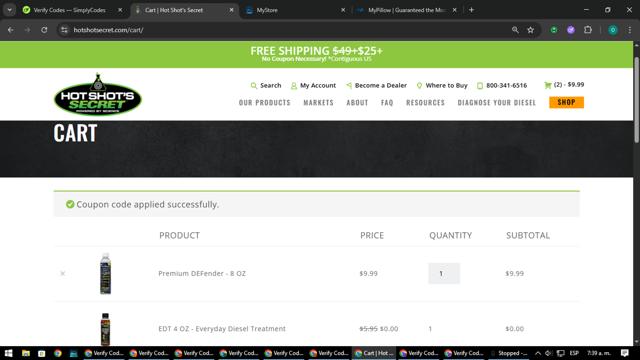
Task: Close the Verify Codes SimplyCodes tab
Action: [x=120, y=10]
